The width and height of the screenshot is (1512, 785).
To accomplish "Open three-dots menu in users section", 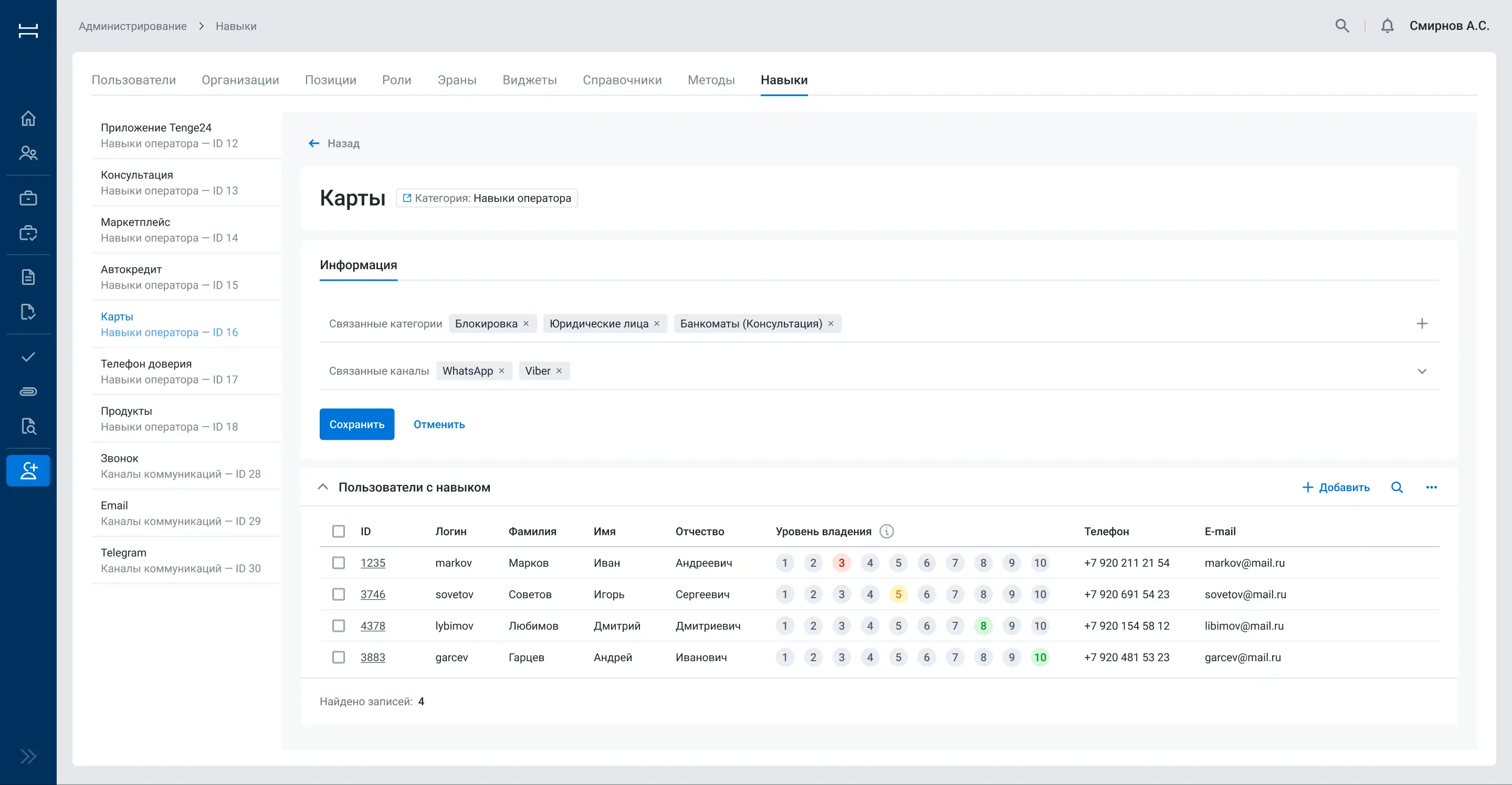I will 1432,487.
